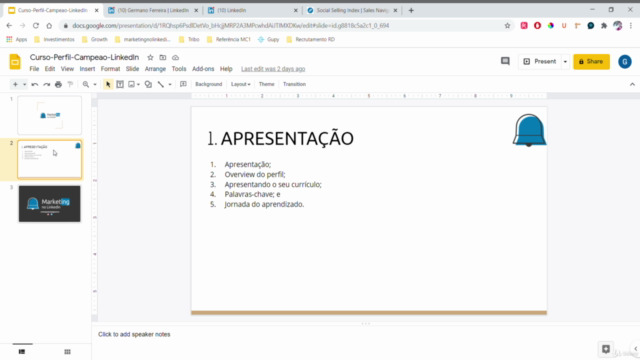Open the Tools menu
The image size is (640, 360).
coord(179,69)
